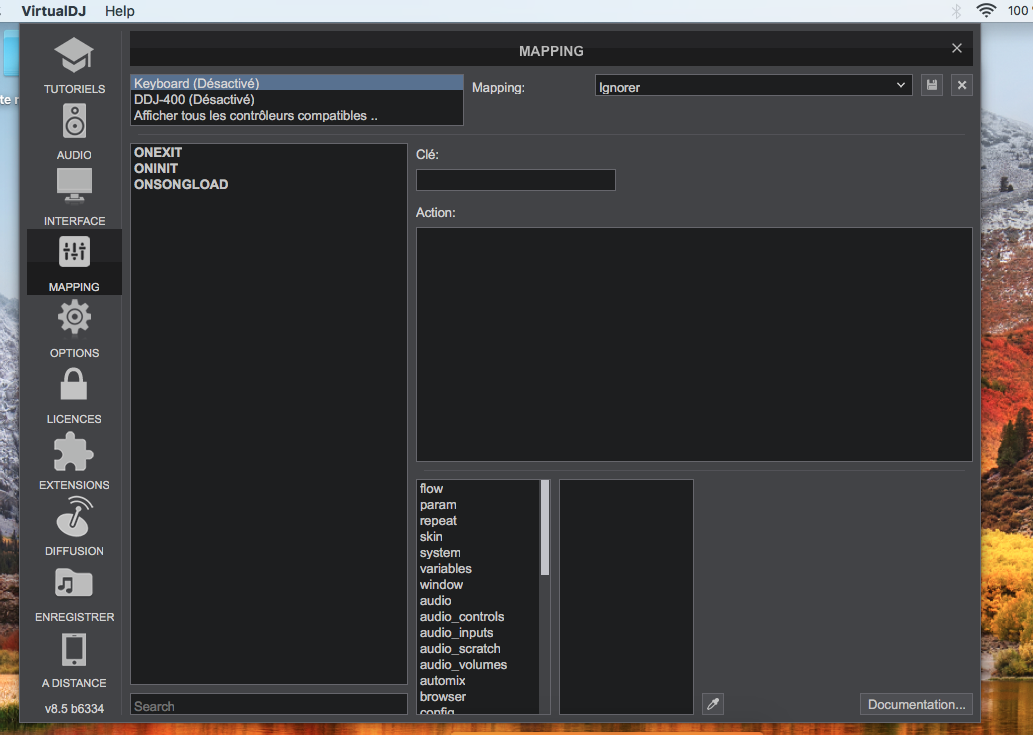The image size is (1033, 735).
Task: Delete the mapping with the X button
Action: [x=962, y=85]
